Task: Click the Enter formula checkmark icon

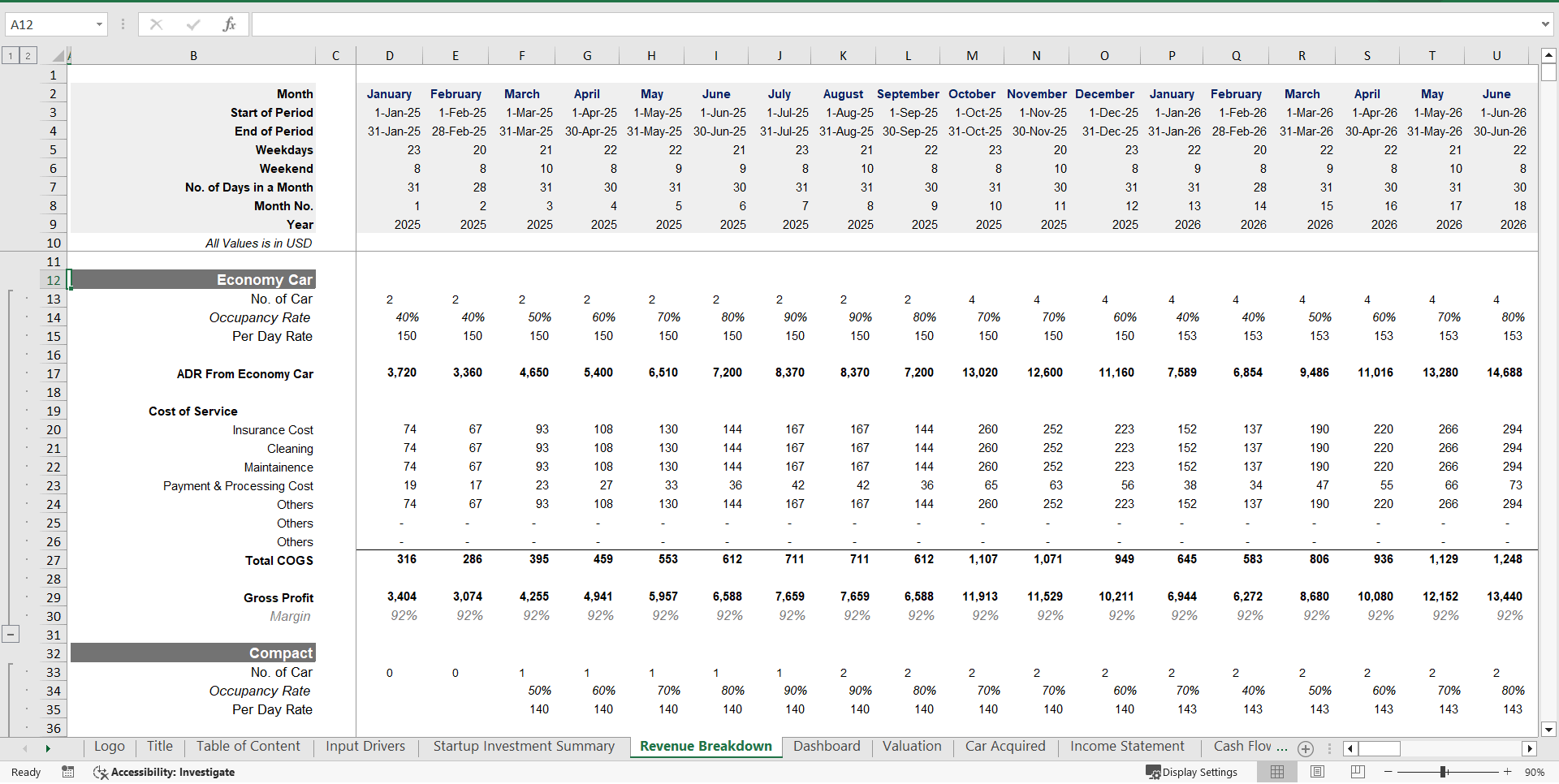Action: (x=193, y=24)
